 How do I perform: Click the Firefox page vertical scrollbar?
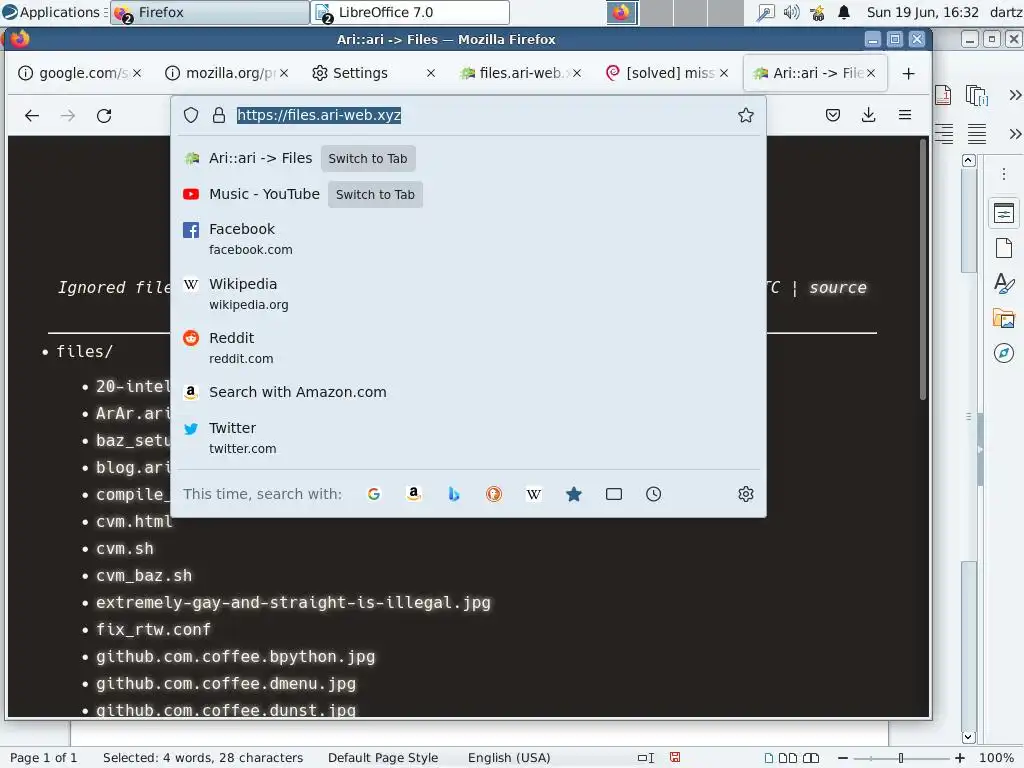point(923,269)
